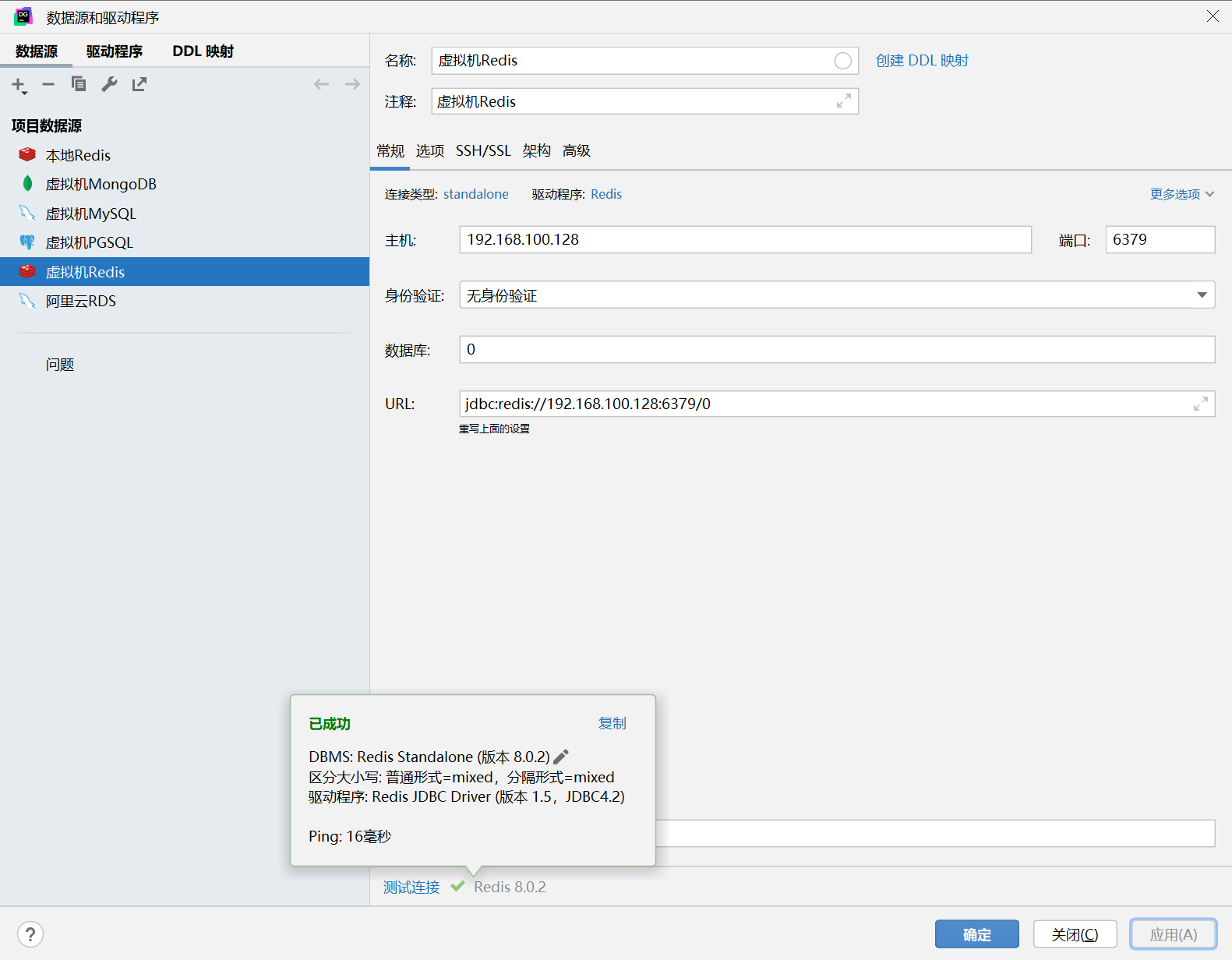Click the icon beside 阿里云RDS
Viewport: 1232px width, 960px height.
click(x=27, y=301)
